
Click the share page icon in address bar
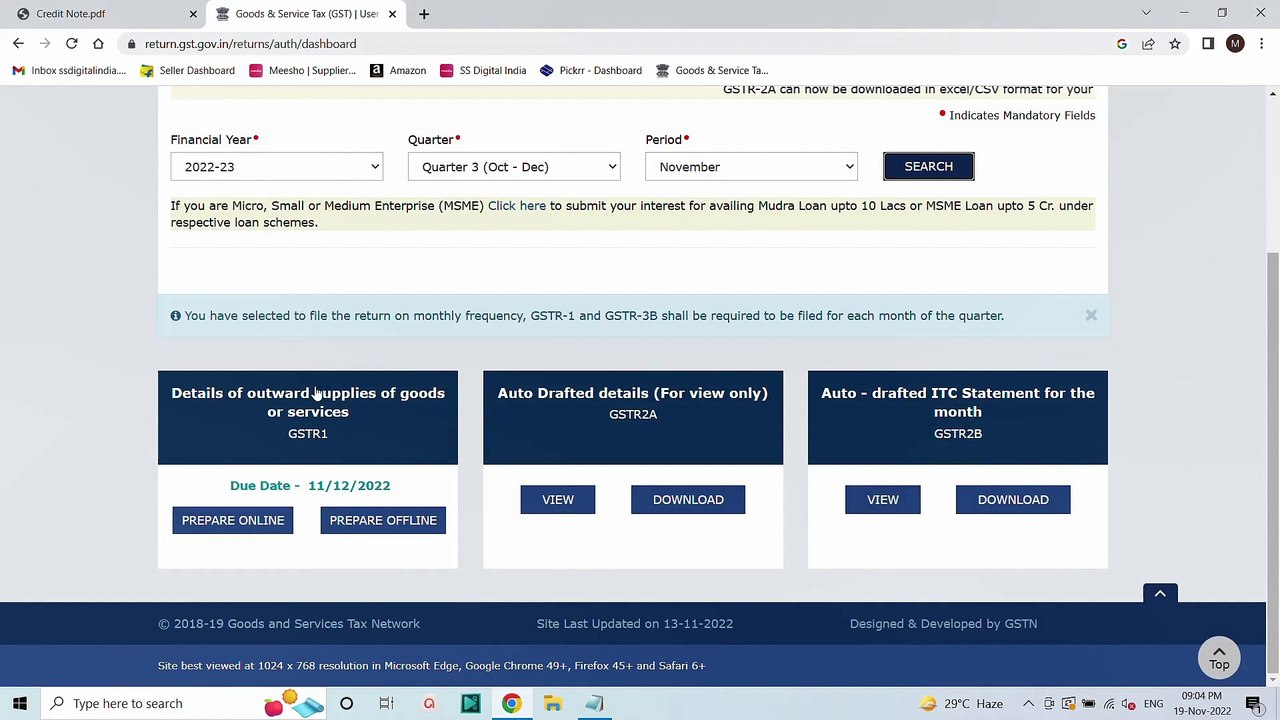[x=1148, y=43]
